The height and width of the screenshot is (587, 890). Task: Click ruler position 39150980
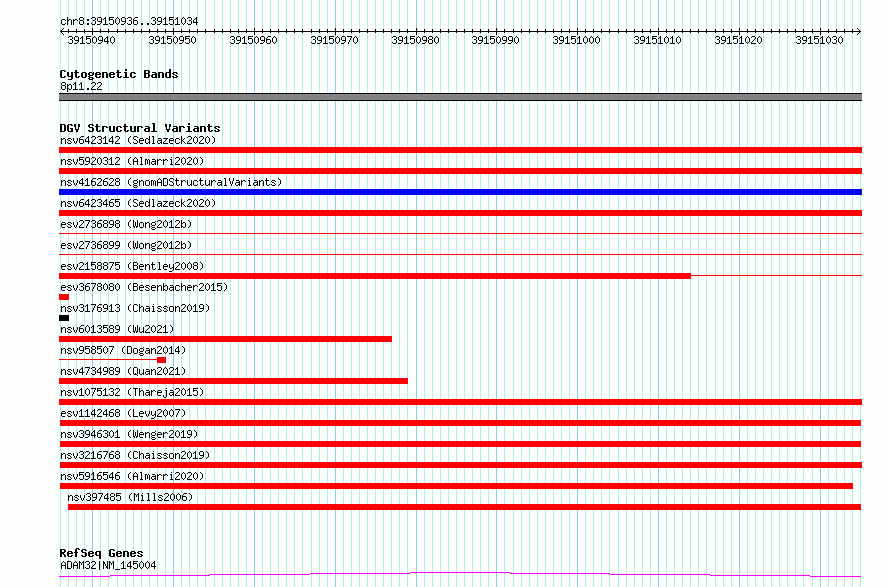coord(415,40)
